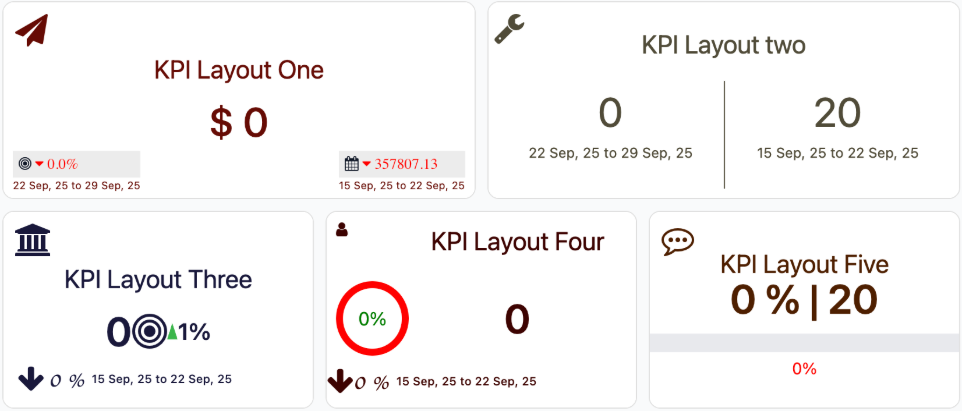Viewport: 962px width, 411px height.
Task: Click the red circular progress ring showing 0%
Action: click(x=372, y=319)
